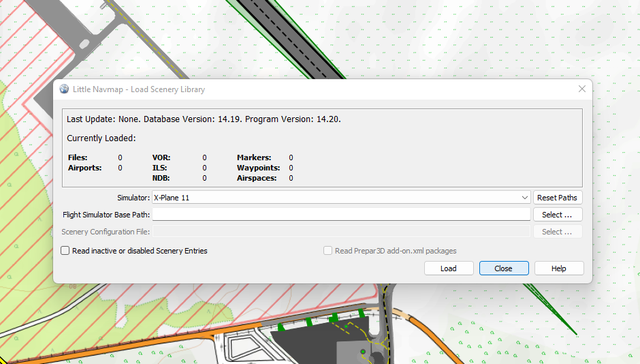
Task: Click the 'ILS:' count label
Action: point(160,168)
